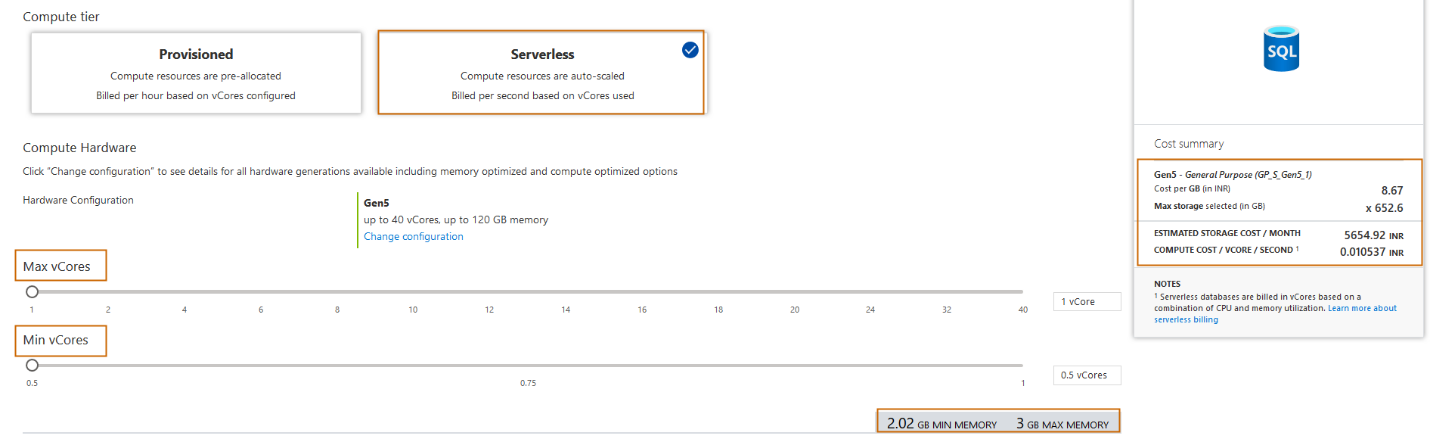The width and height of the screenshot is (1430, 442).
Task: Click the Min vCores slider handle
Action: click(x=32, y=365)
